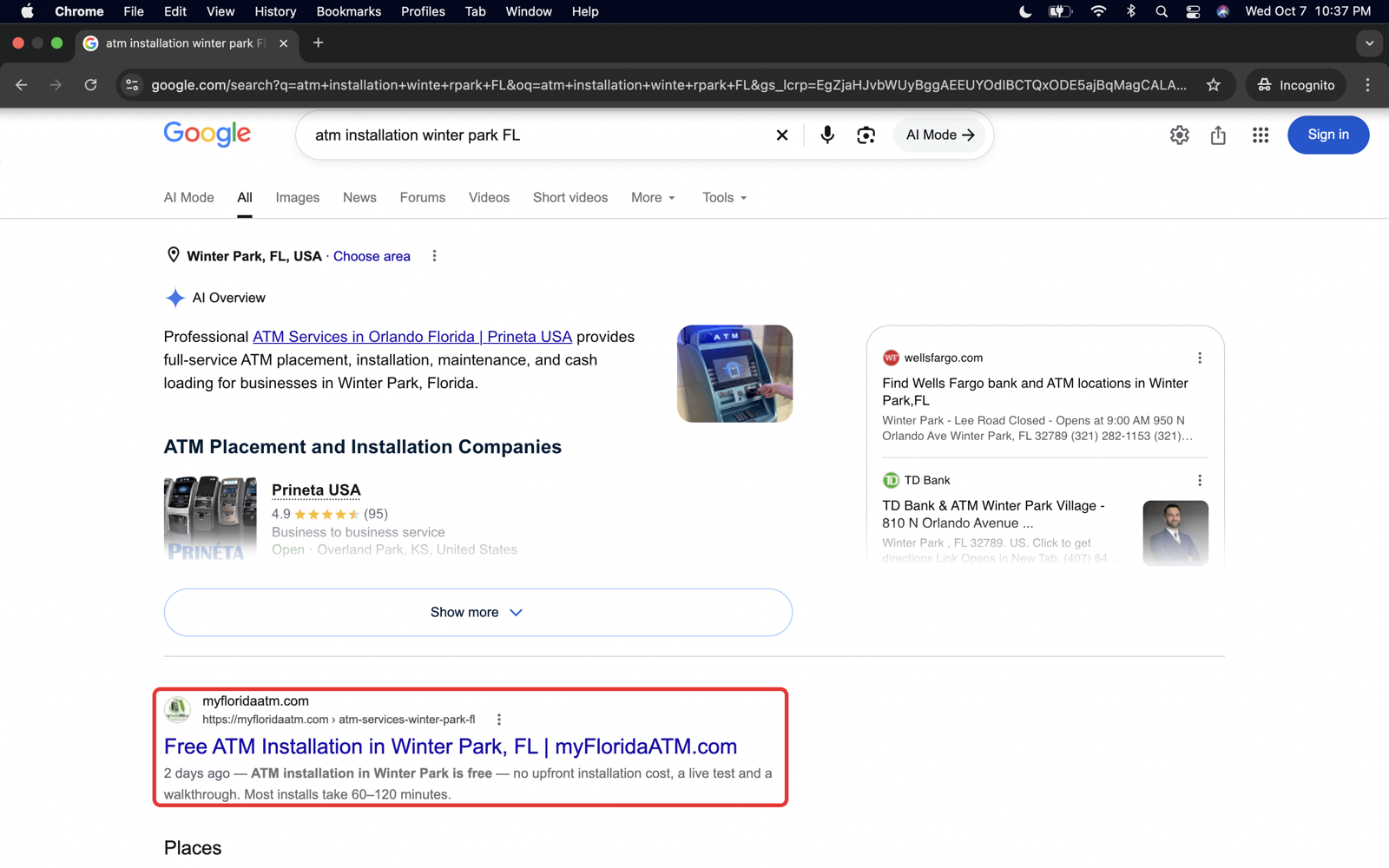Expand AI Overview with Show more
The width and height of the screenshot is (1389, 868).
477,612
